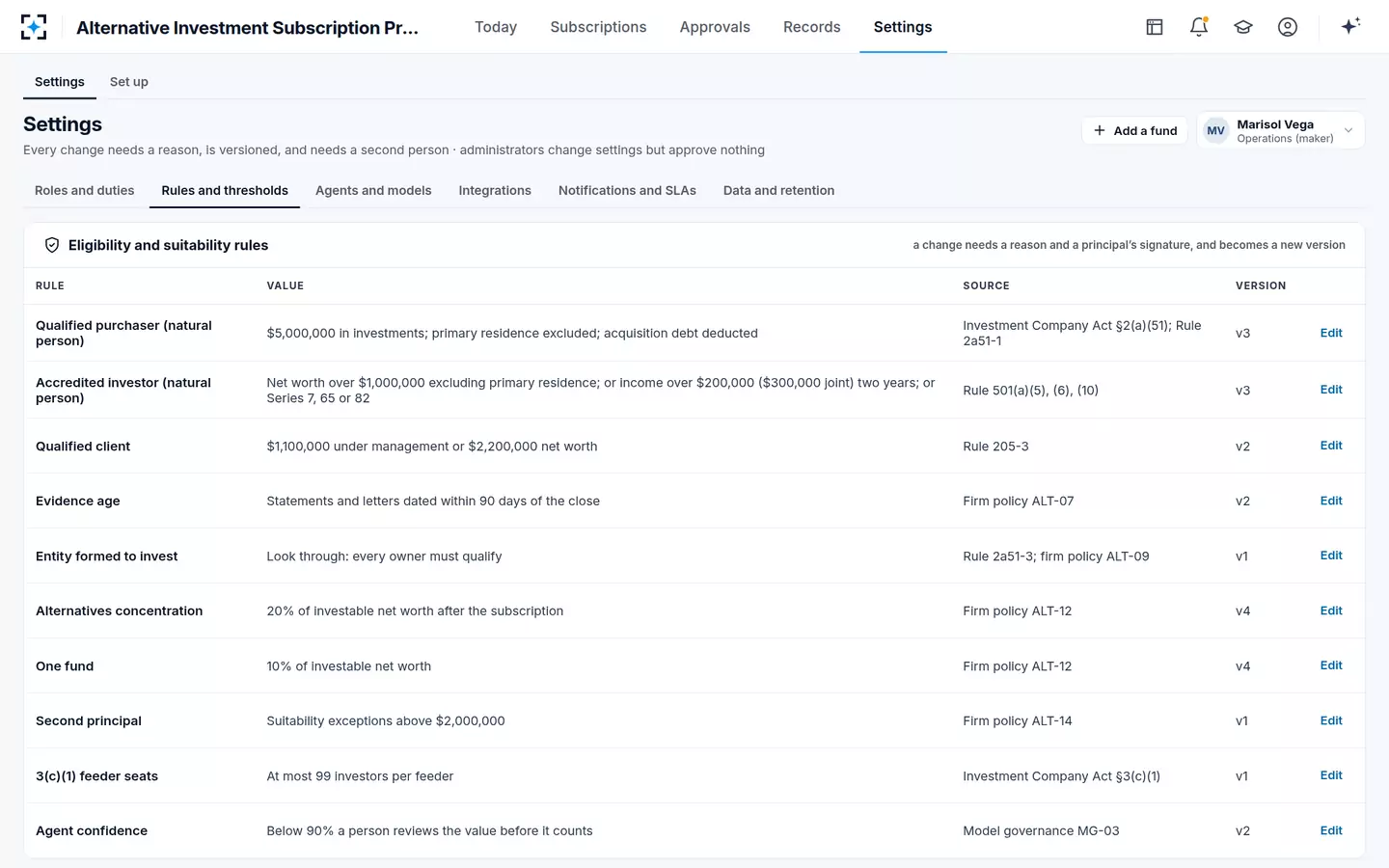Click the VERSION column header
The image size is (1389, 868).
tap(1261, 285)
